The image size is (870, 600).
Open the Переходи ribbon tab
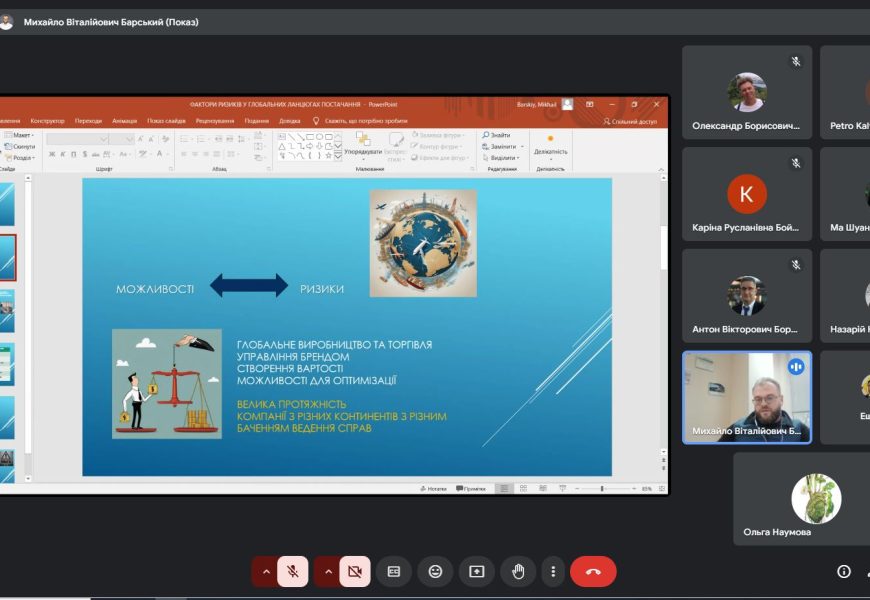coord(88,120)
